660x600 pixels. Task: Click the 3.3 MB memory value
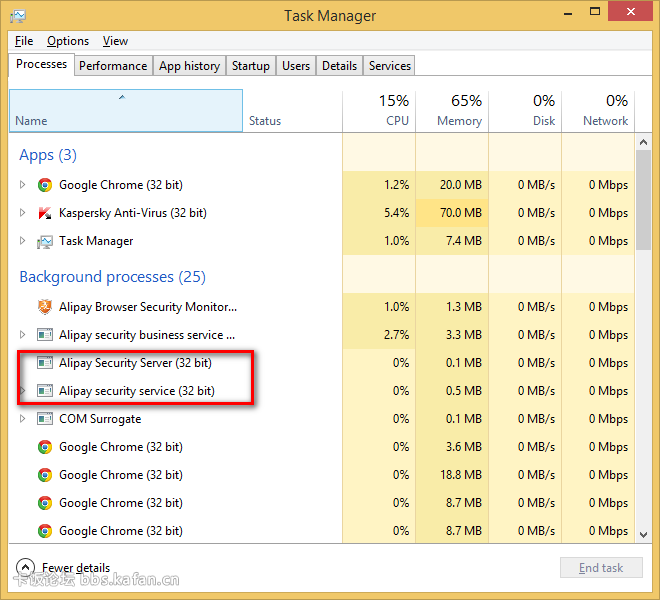tap(464, 335)
